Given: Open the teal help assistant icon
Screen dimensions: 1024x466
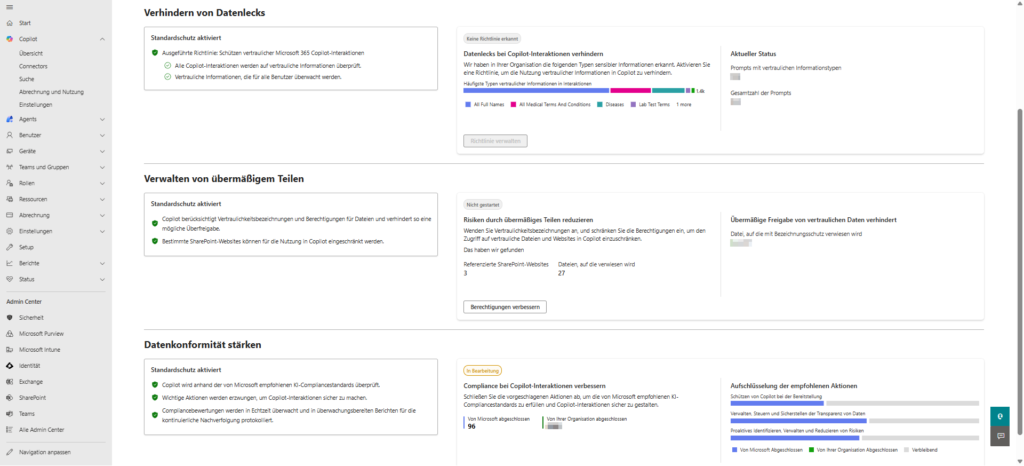Looking at the screenshot, I should pyautogui.click(x=999, y=417).
